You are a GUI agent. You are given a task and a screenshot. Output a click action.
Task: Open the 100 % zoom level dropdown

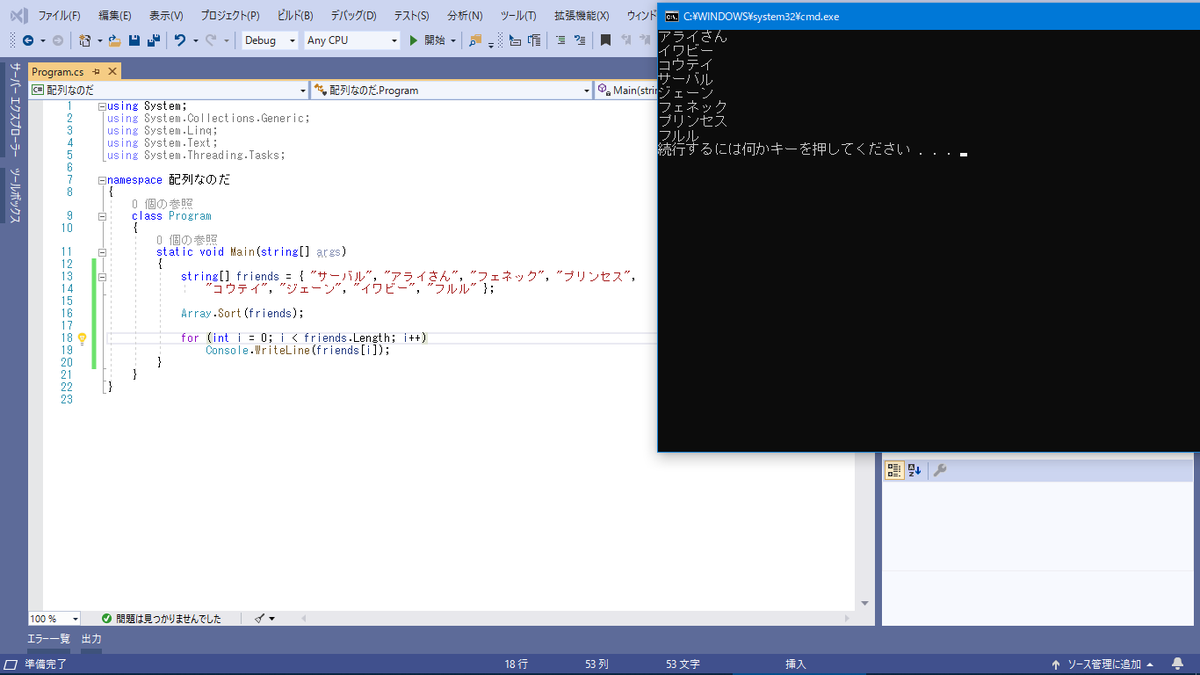[55, 619]
